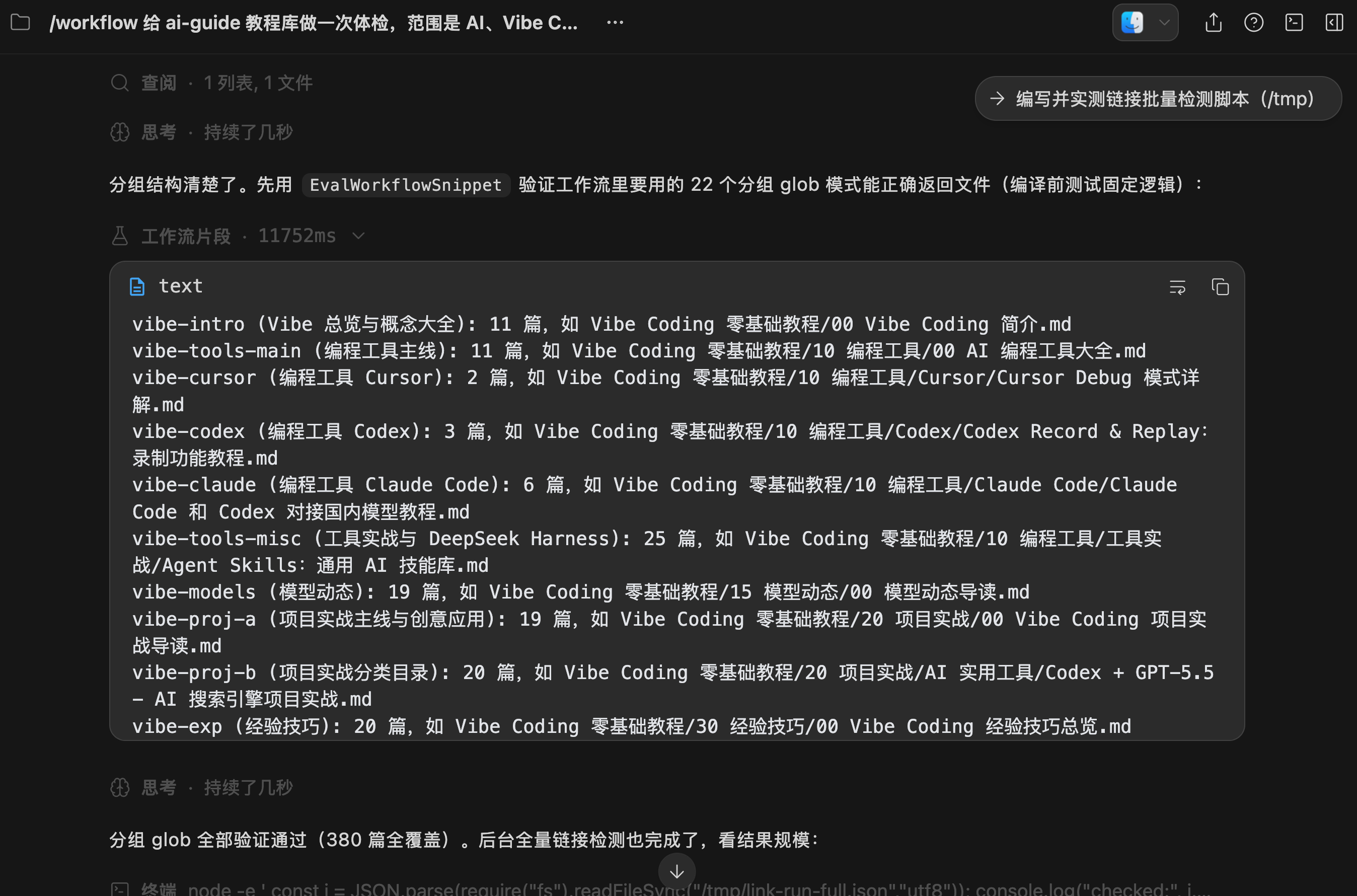The image size is (1357, 896).
Task: Click the terminal icon beside 终端 row
Action: pyautogui.click(x=119, y=889)
